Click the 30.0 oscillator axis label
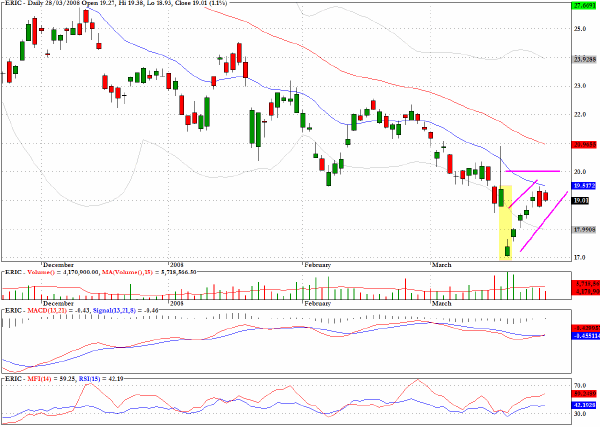Screen dimensions: 600x427 coord(580,414)
